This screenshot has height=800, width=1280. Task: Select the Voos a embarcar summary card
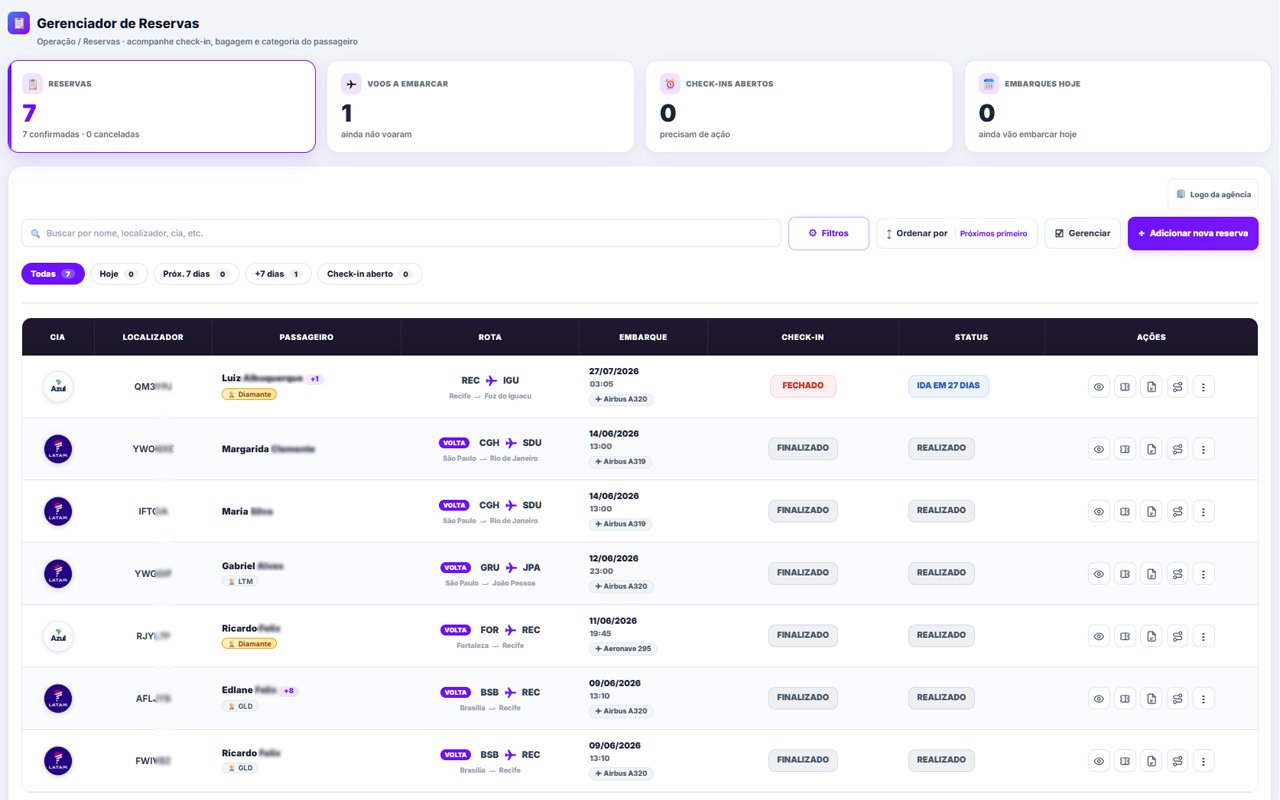(x=480, y=106)
